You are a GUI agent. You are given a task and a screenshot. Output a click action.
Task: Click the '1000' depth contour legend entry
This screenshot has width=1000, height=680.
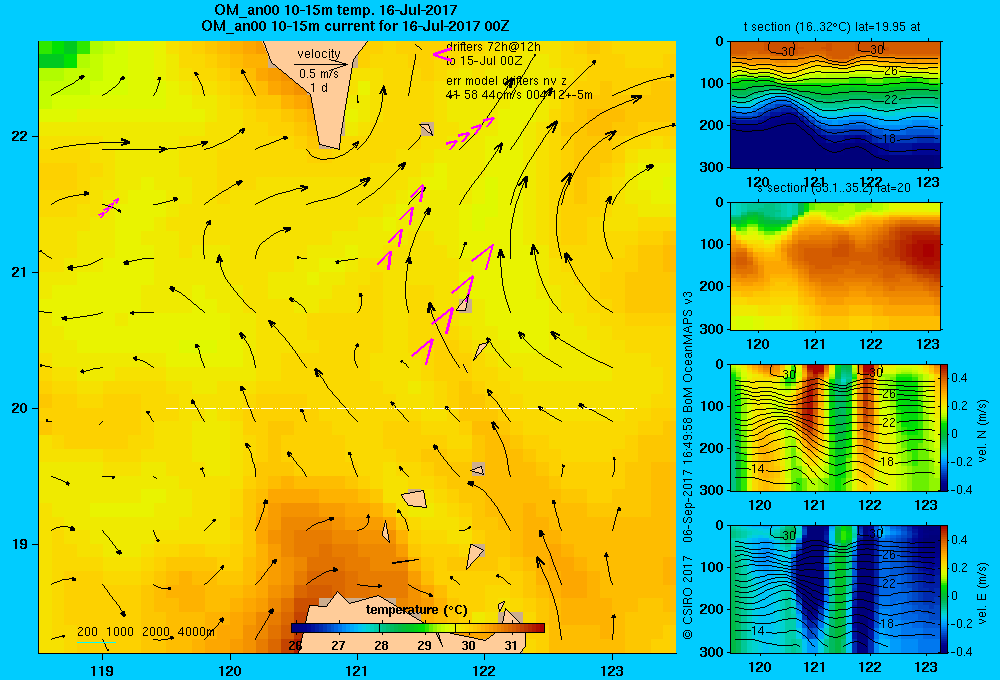[120, 632]
